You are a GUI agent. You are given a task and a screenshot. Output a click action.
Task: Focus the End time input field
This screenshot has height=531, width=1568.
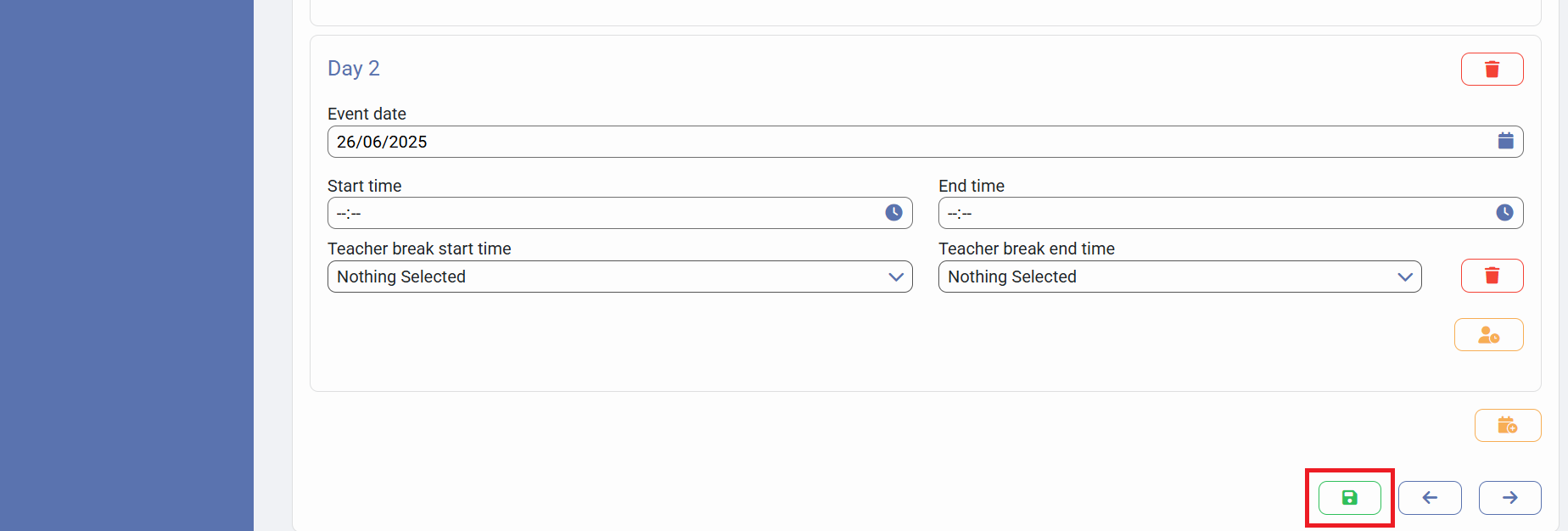pos(1213,213)
